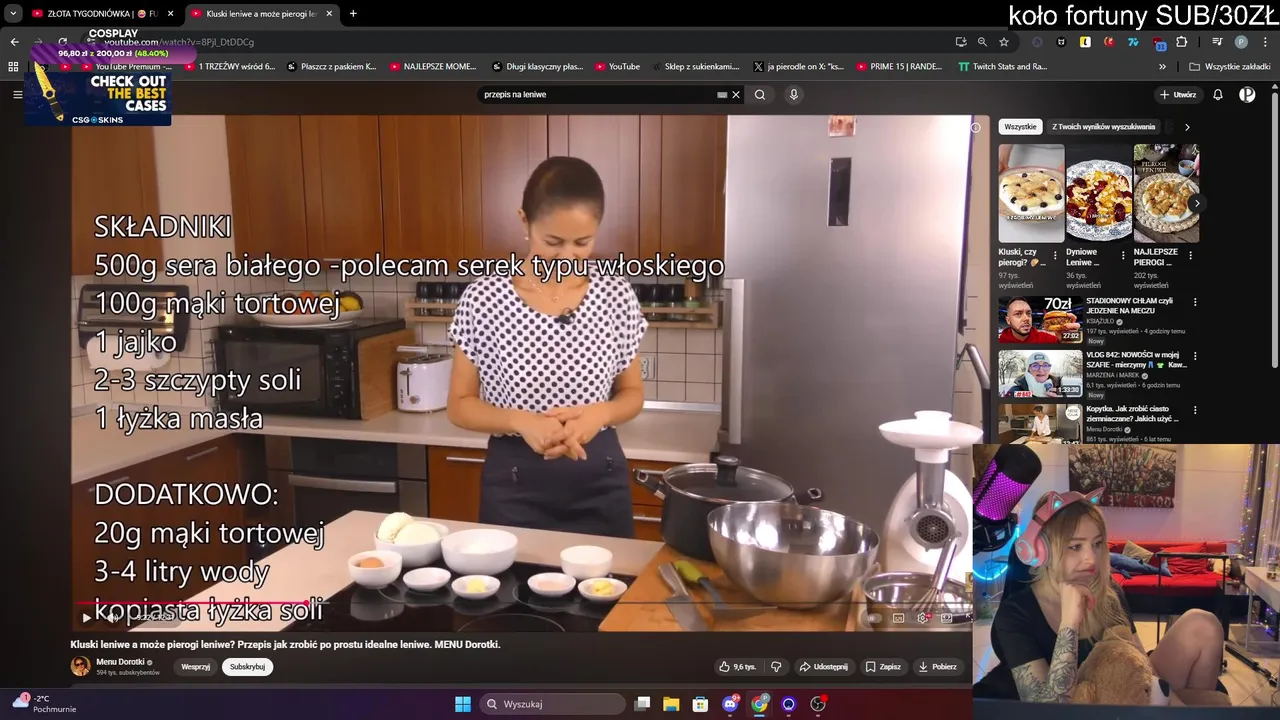Image resolution: width=1280 pixels, height=720 pixels.
Task: Expand the bookmarks overflow chevron
Action: pyautogui.click(x=1162, y=67)
